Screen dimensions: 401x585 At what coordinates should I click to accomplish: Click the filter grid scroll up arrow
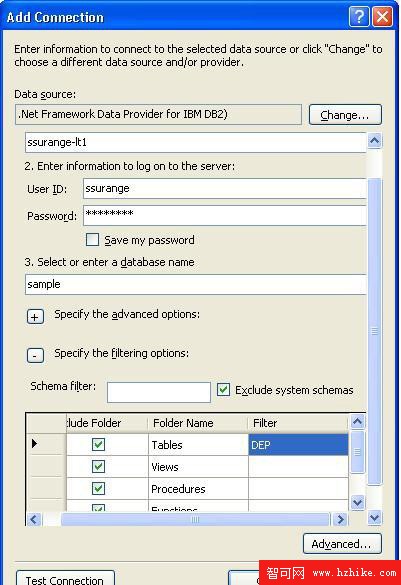[357, 422]
